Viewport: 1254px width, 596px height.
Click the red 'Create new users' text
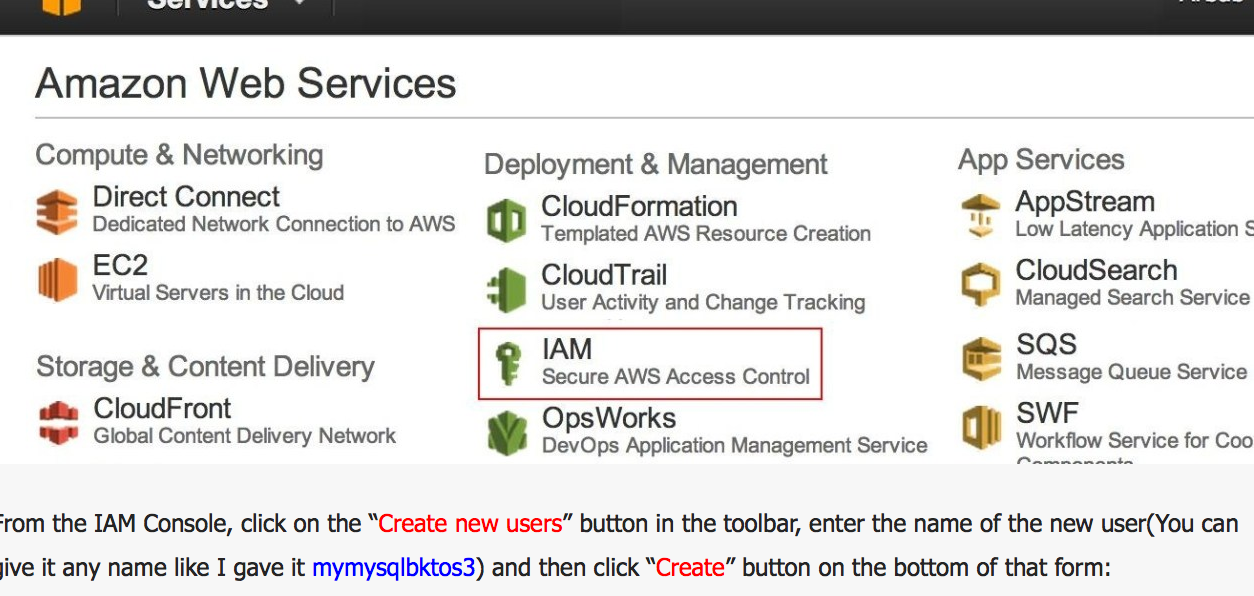pos(470,524)
